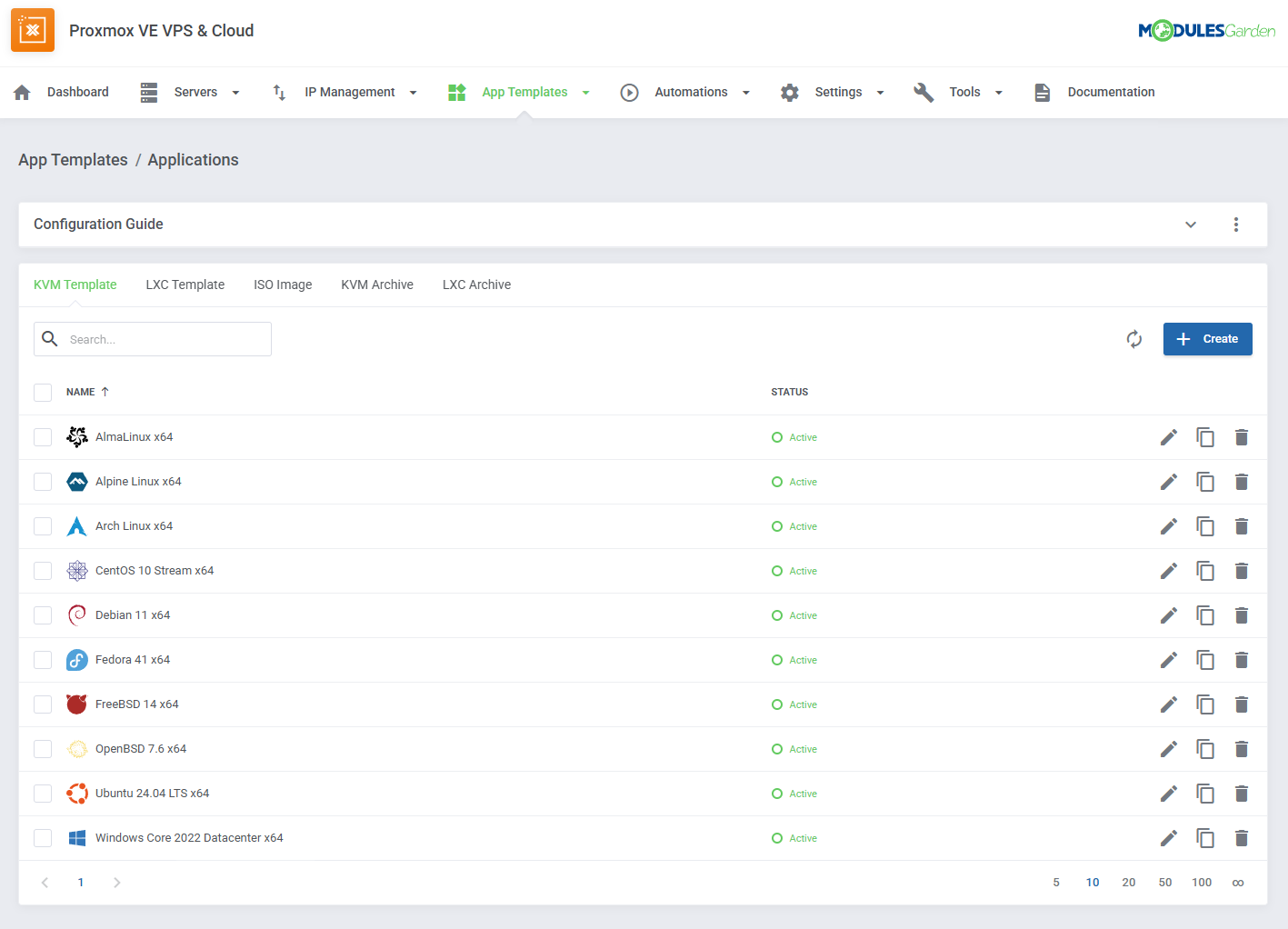Go to next page arrow
This screenshot has height=929, width=1288.
click(117, 883)
